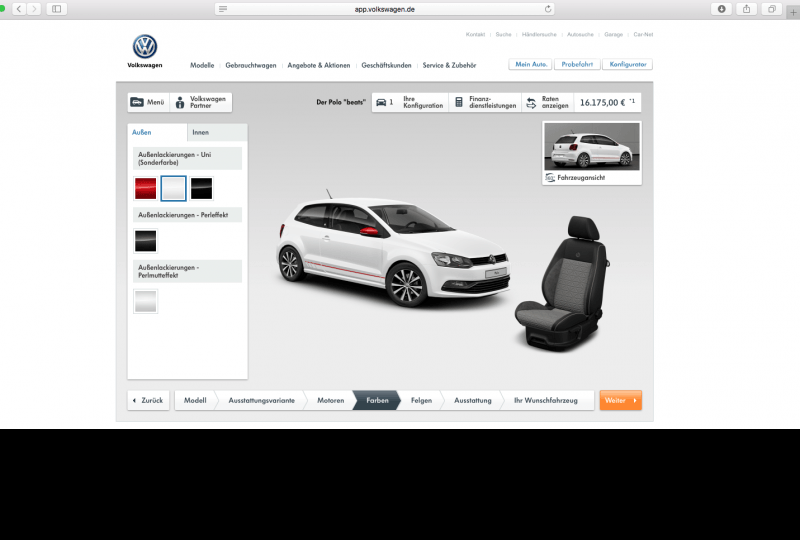Click the Suche link
The image size is (800, 540).
503,34
